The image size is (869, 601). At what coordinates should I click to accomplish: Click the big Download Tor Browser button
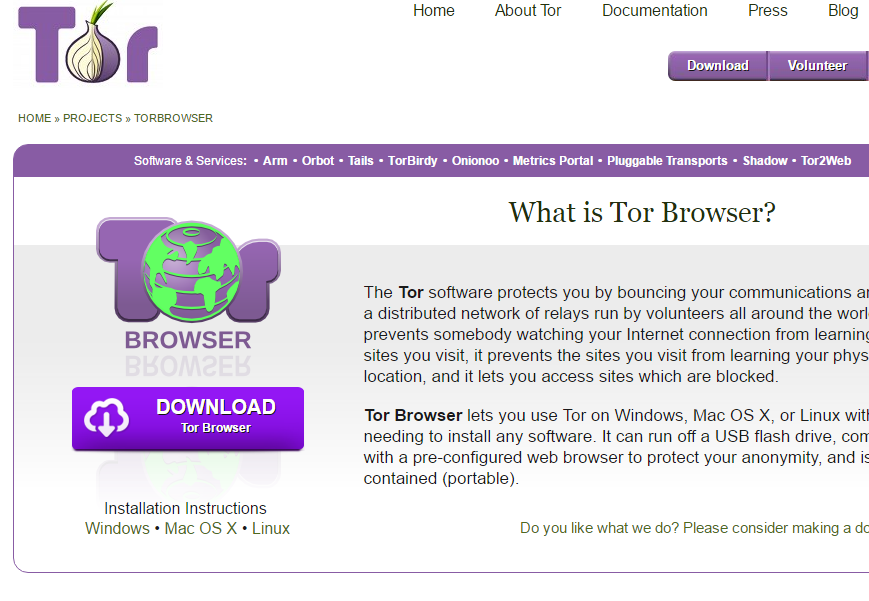[x=188, y=419]
